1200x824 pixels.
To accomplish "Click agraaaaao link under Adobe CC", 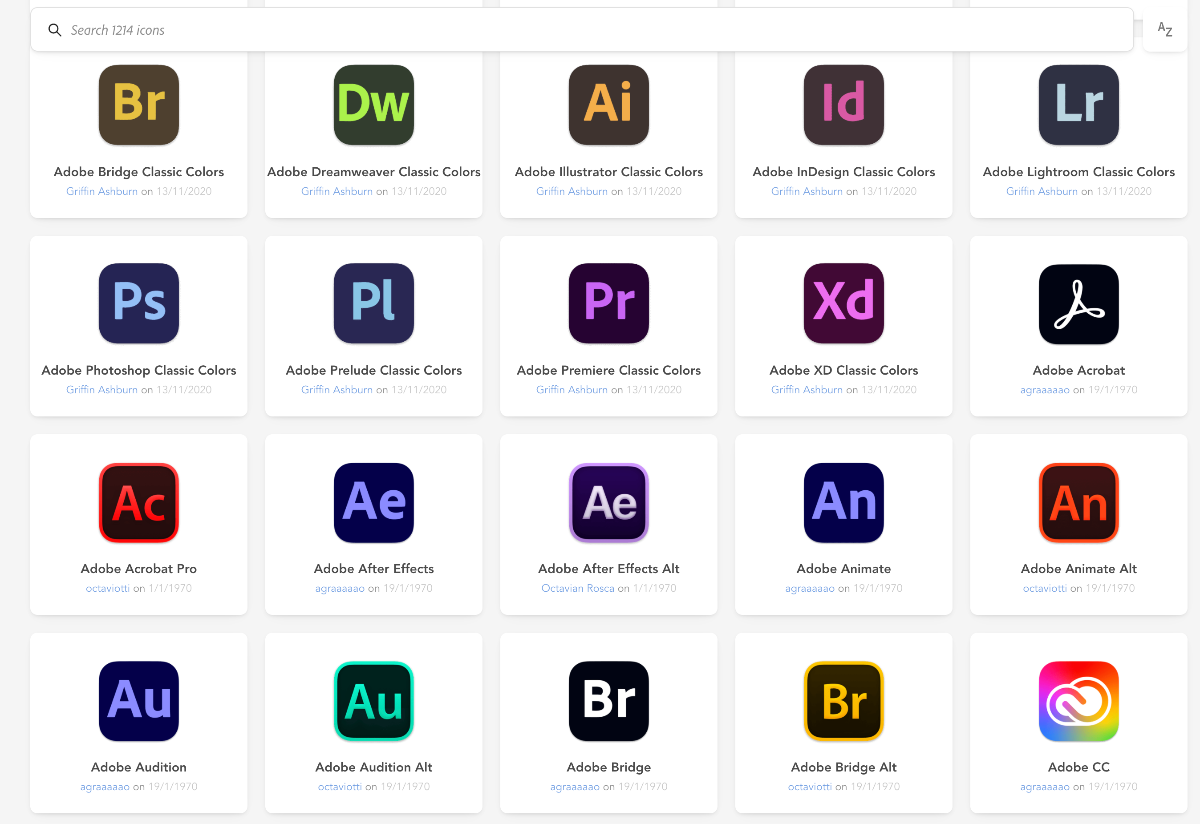I will point(1045,787).
